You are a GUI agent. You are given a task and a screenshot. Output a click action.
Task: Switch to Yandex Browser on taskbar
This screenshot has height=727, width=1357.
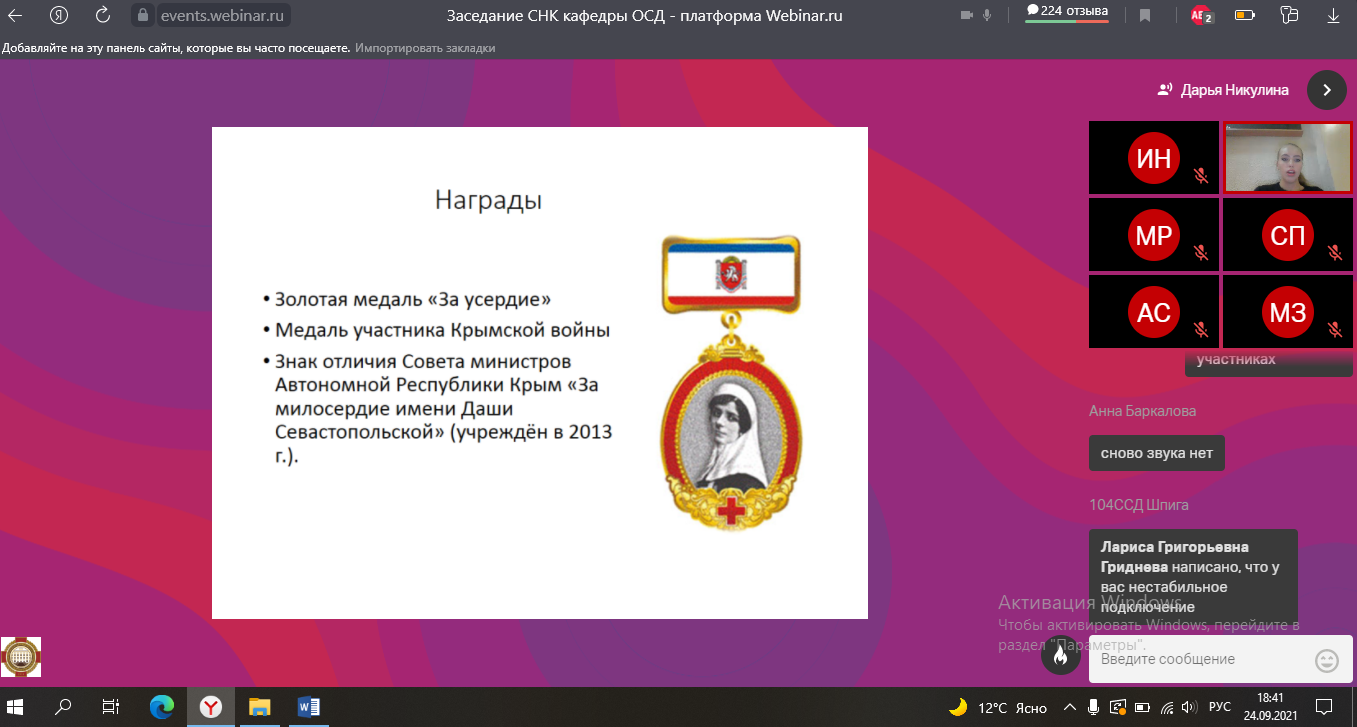click(x=211, y=707)
